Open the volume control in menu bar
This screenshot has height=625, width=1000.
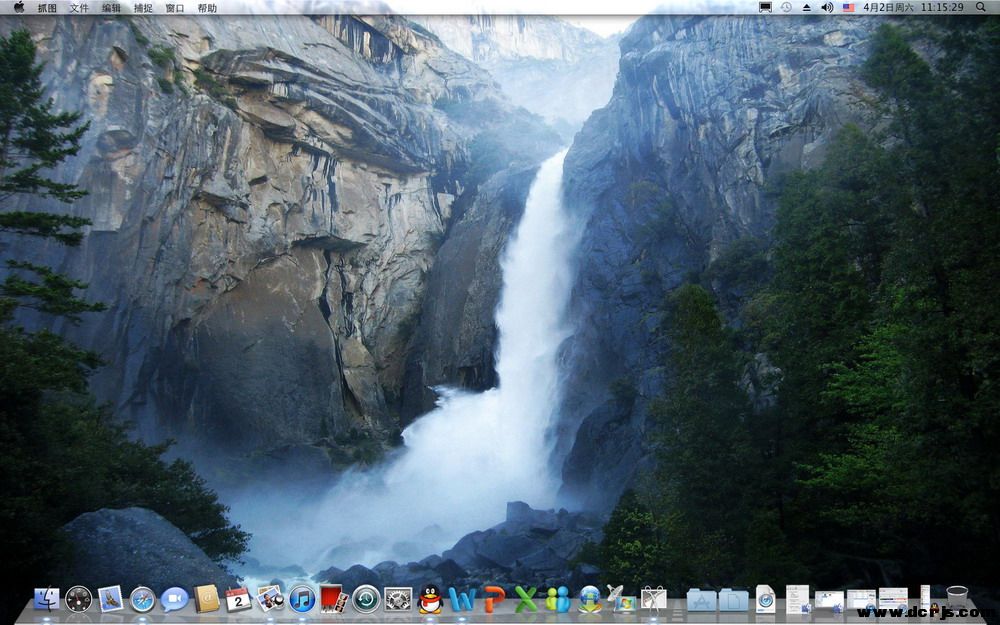(827, 7)
